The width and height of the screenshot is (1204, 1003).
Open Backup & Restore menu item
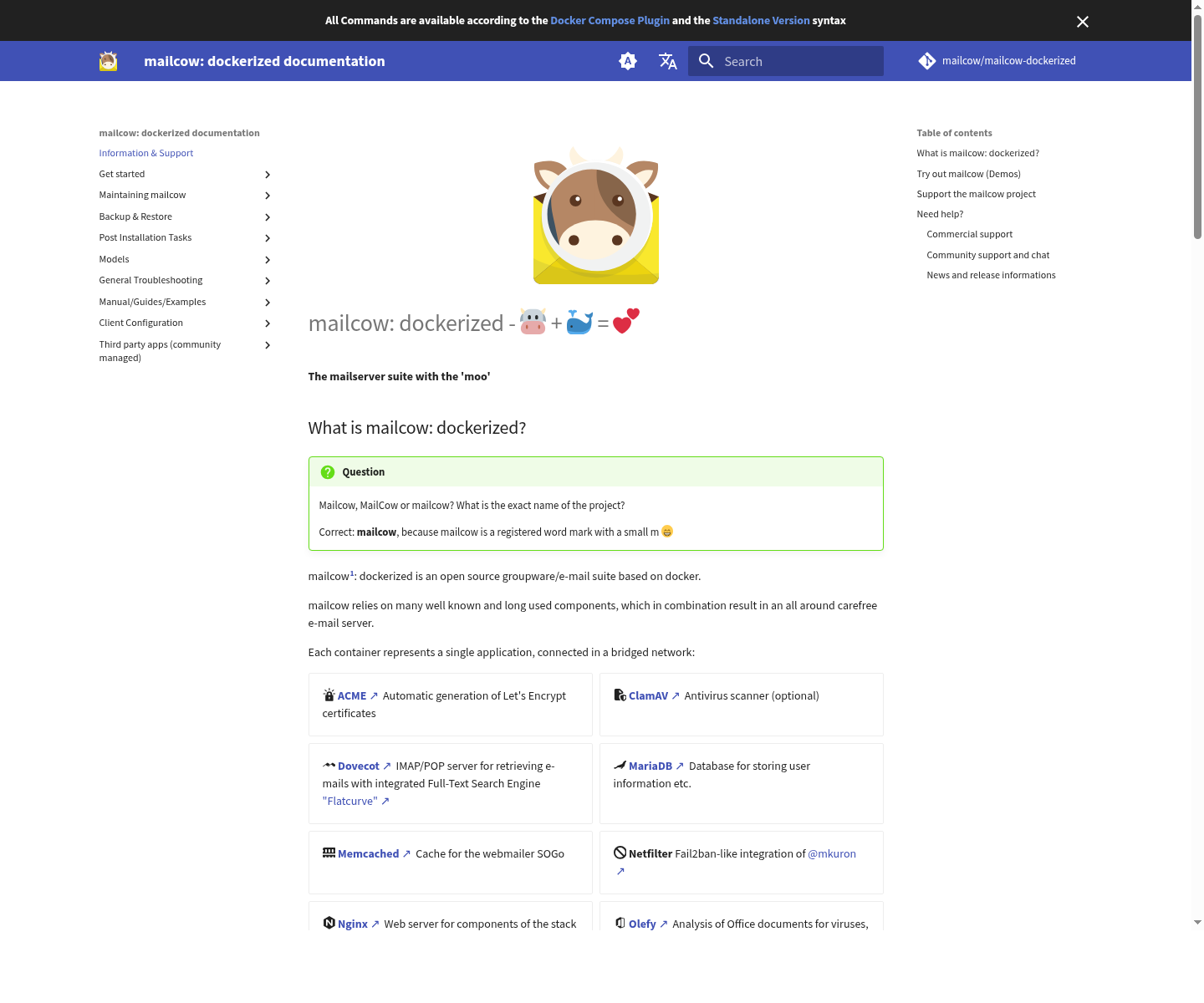click(x=135, y=216)
